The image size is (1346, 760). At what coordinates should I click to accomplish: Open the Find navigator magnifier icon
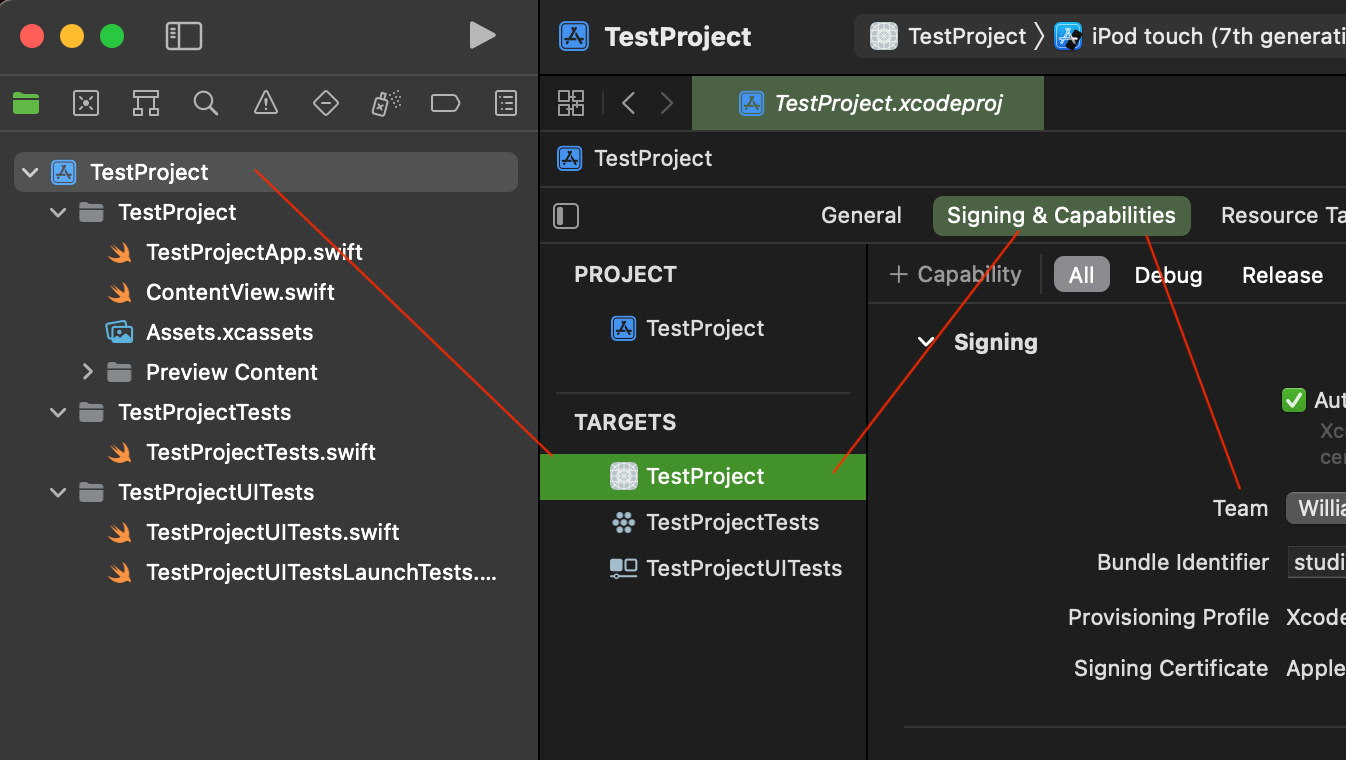point(206,103)
